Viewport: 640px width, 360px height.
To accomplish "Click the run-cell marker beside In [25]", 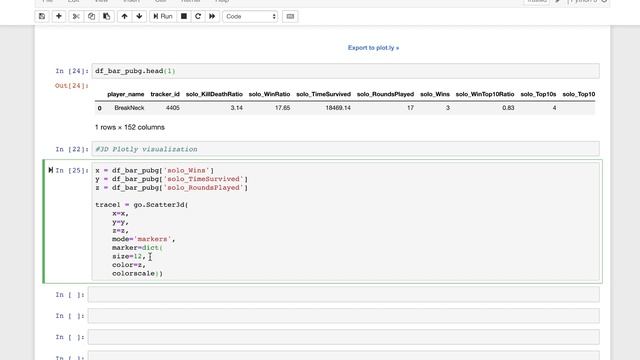I will click(51, 170).
